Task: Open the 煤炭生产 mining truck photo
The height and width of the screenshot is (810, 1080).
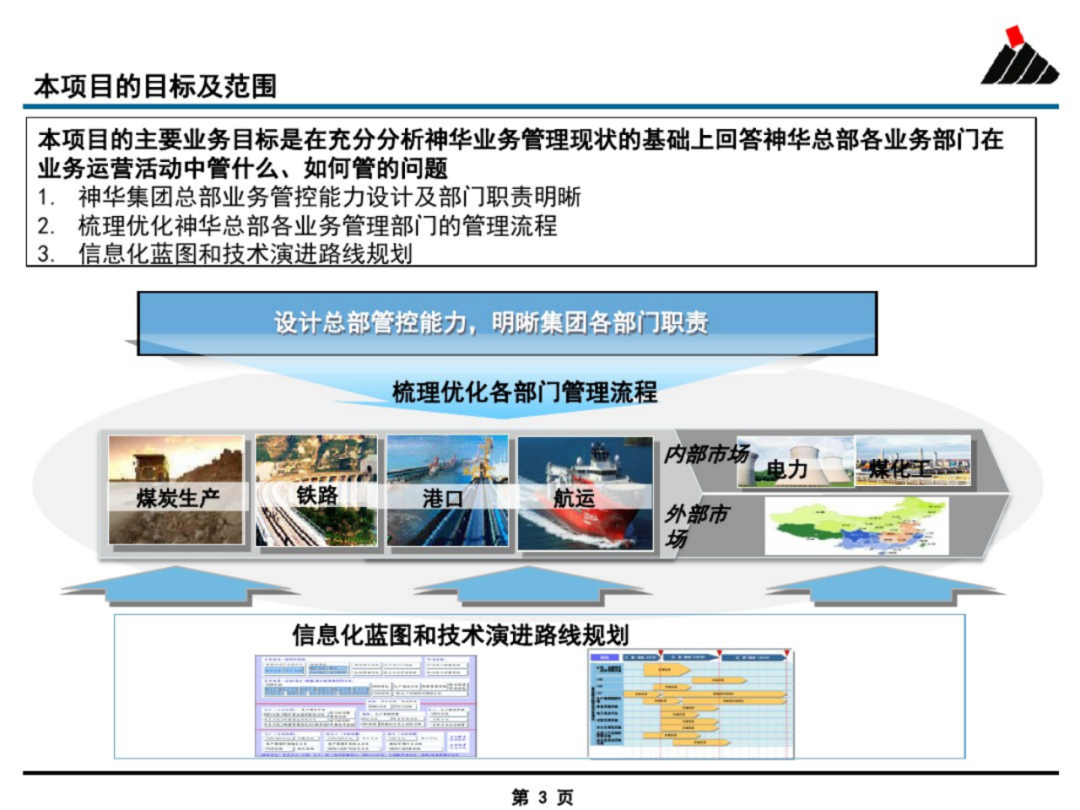Action: [x=176, y=490]
